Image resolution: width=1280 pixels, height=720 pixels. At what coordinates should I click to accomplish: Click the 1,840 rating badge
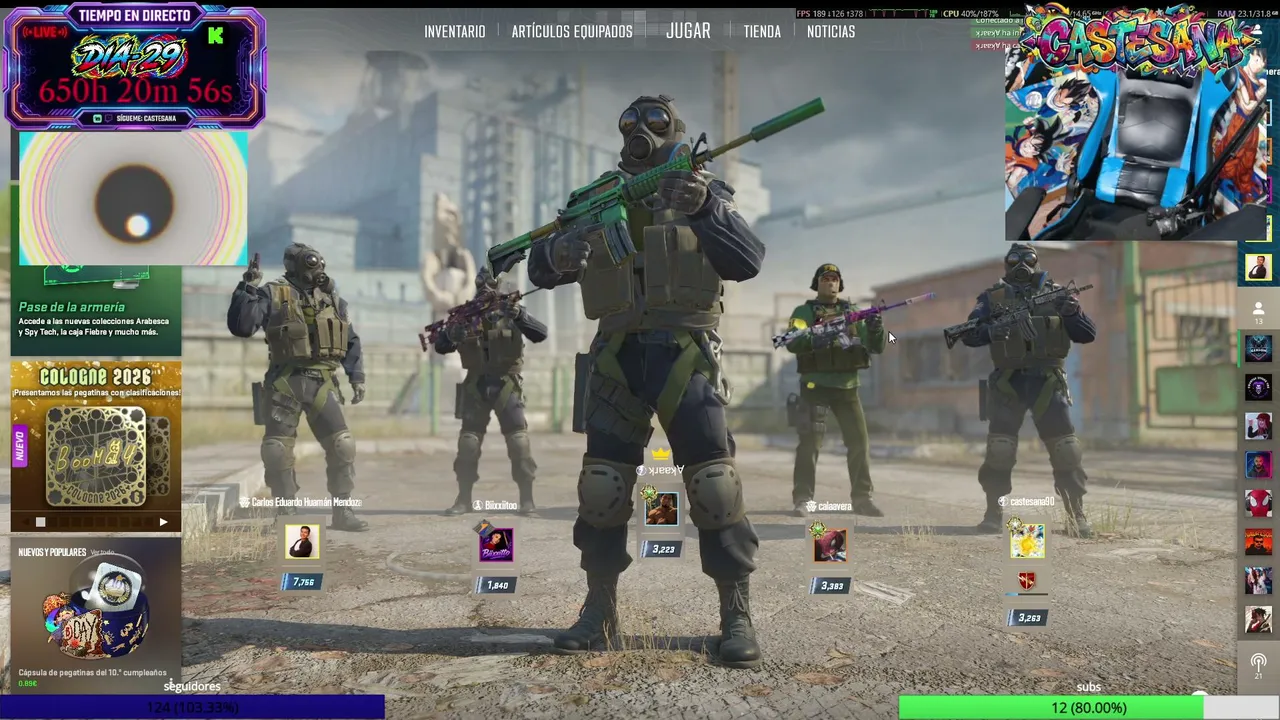coord(495,585)
